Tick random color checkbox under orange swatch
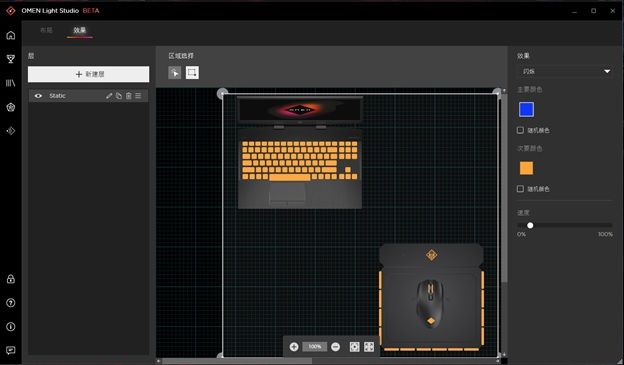This screenshot has width=624, height=365. (x=520, y=189)
